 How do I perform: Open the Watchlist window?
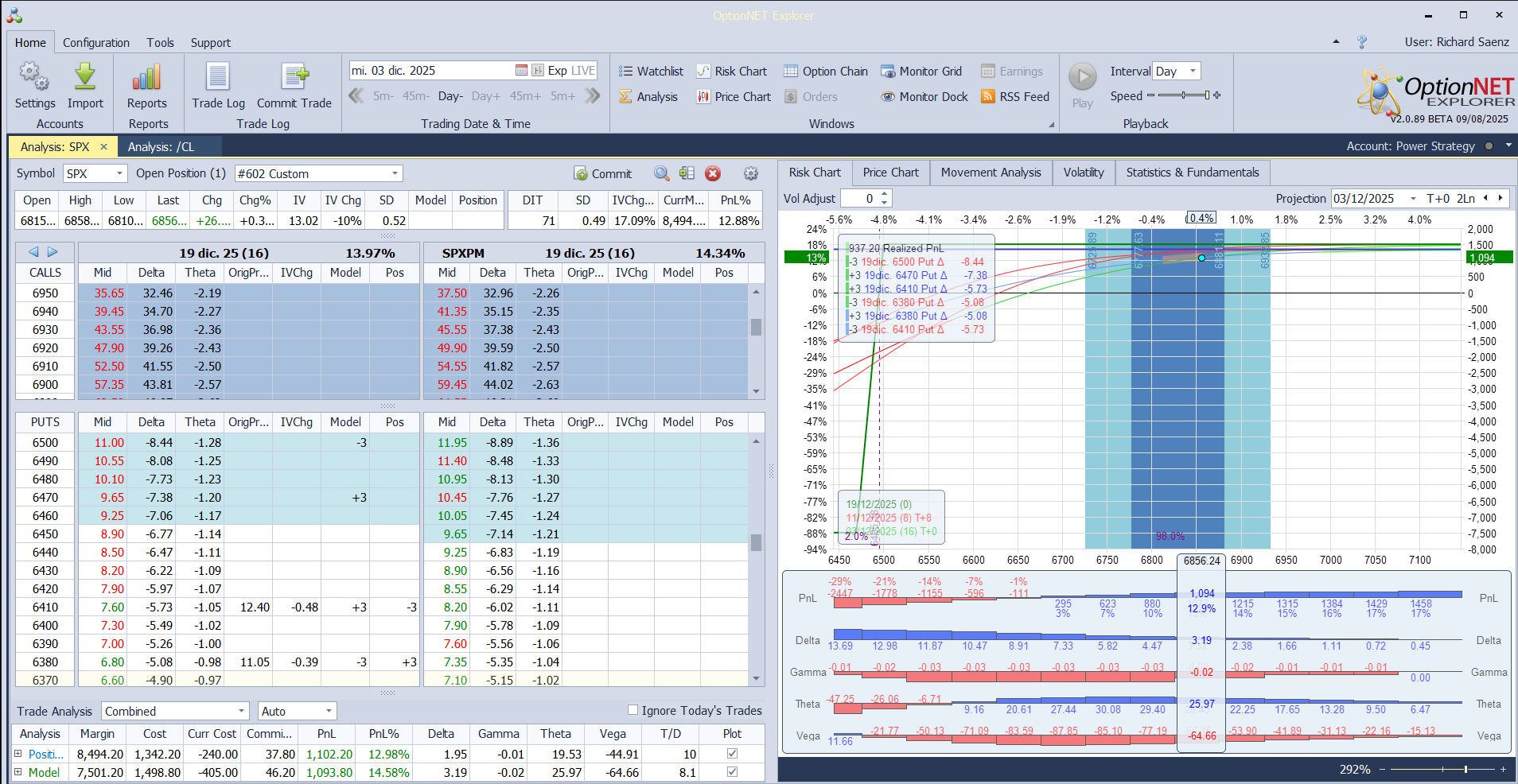pyautogui.click(x=651, y=72)
